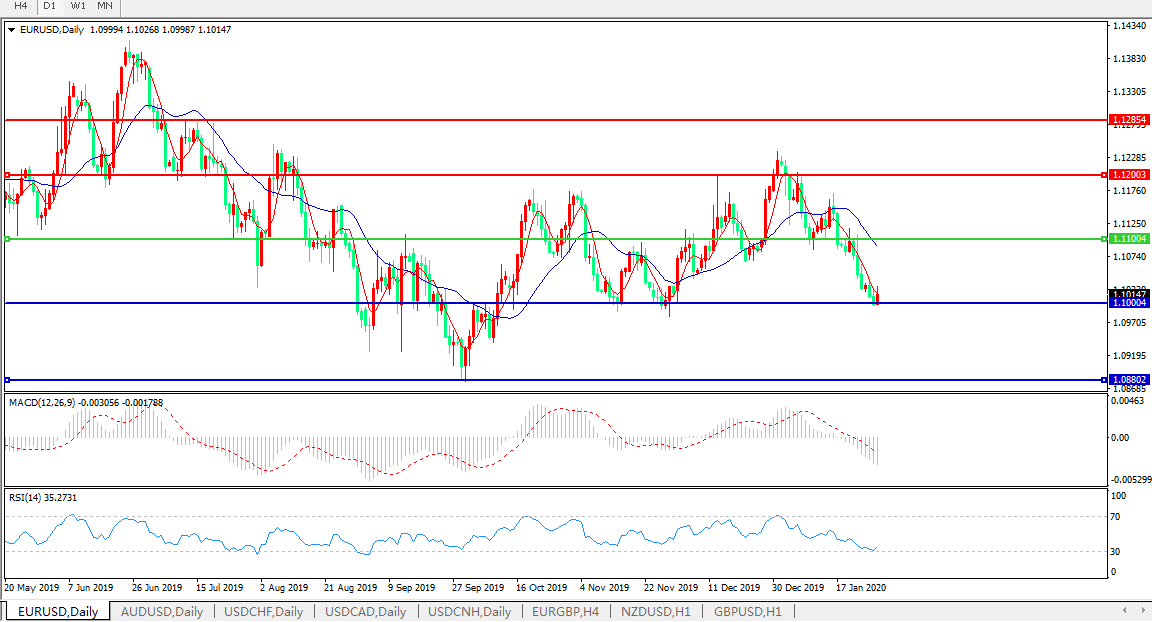Click the RSI(14) indicator label

(x=25, y=497)
